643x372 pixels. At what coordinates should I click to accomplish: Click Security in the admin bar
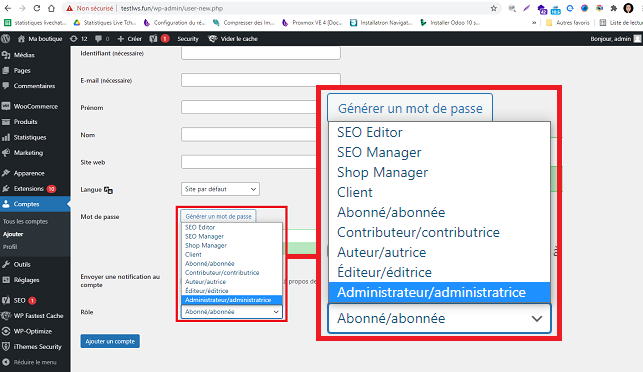coord(188,39)
